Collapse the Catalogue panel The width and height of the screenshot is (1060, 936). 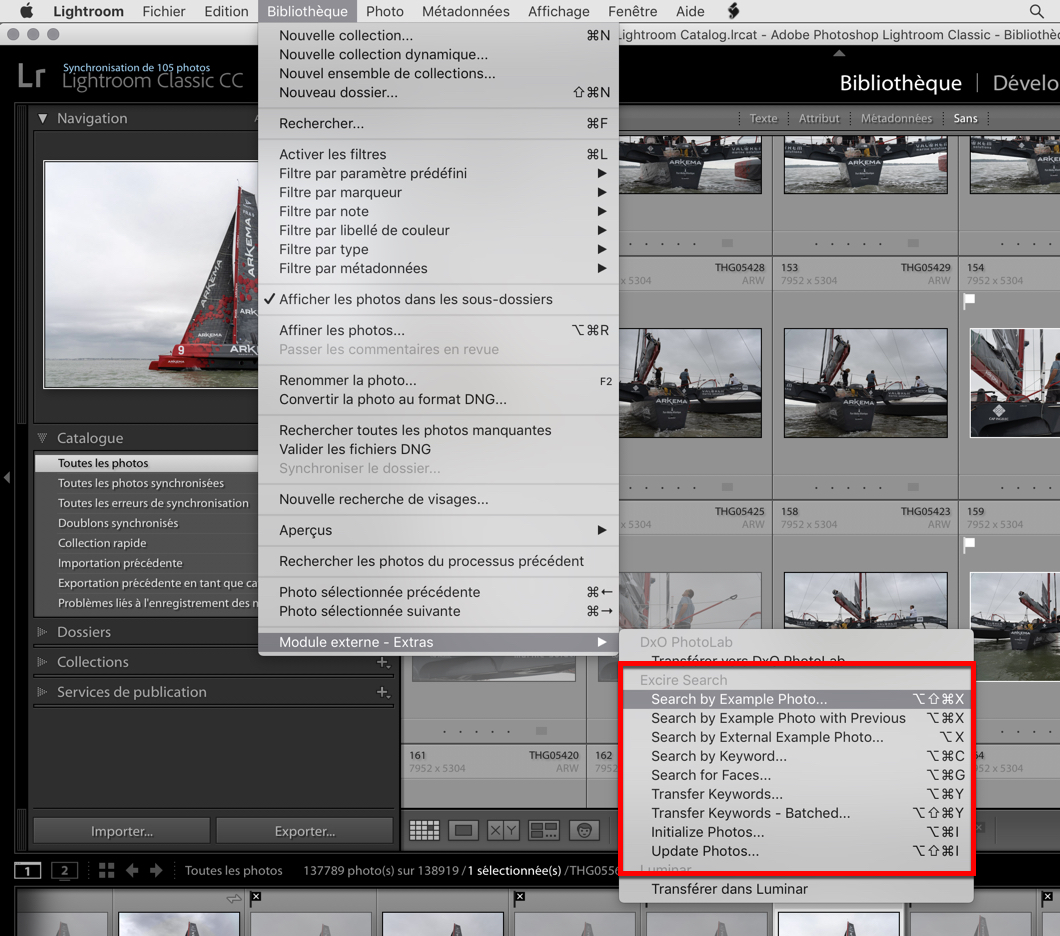43,438
